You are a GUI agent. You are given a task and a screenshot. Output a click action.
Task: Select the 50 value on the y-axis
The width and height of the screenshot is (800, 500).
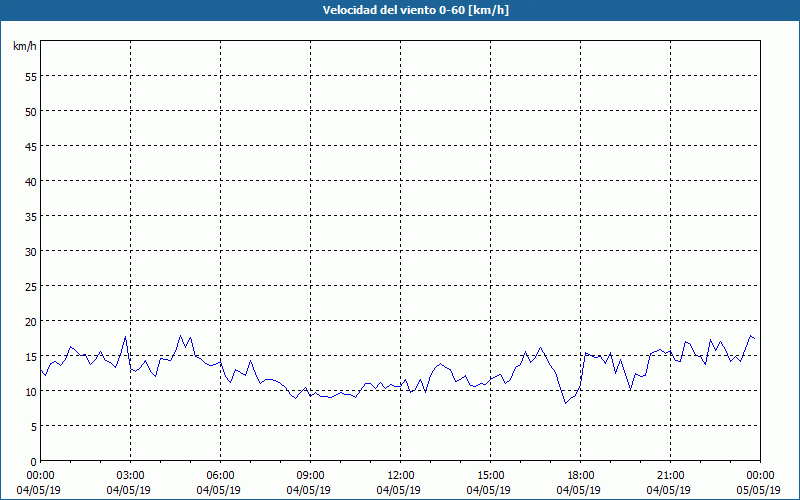[x=31, y=111]
